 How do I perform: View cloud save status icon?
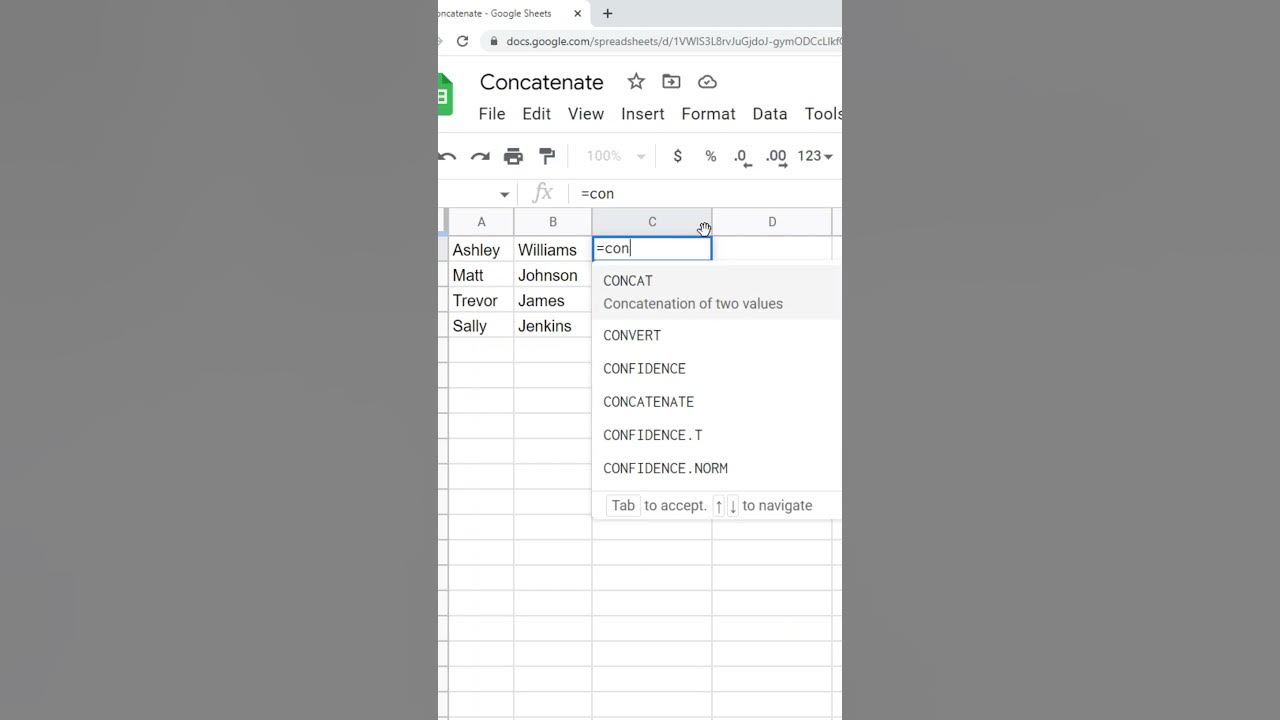point(707,82)
